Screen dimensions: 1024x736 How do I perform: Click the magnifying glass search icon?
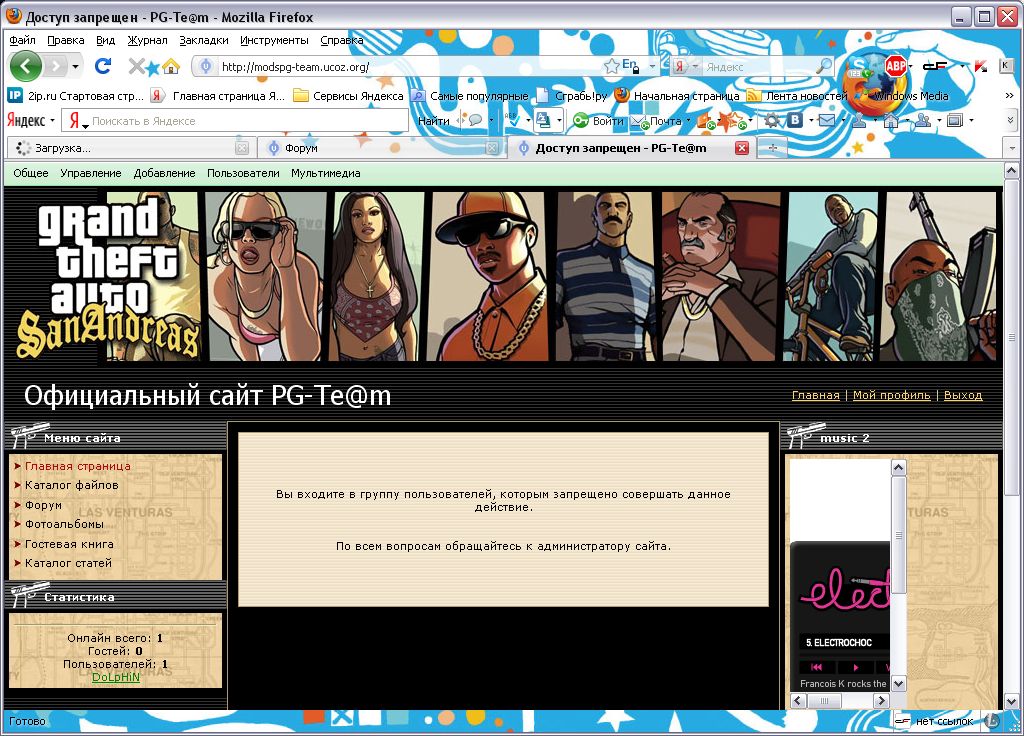[x=825, y=66]
